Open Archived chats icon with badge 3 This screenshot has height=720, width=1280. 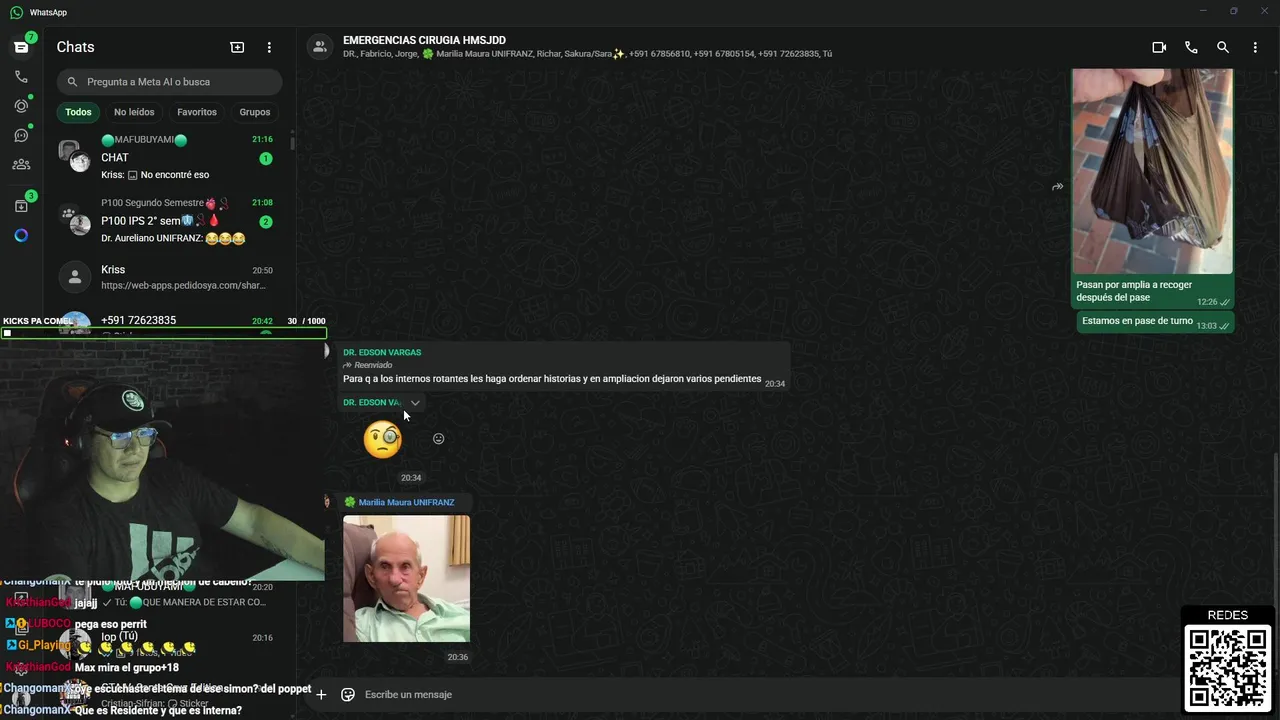[x=21, y=206]
